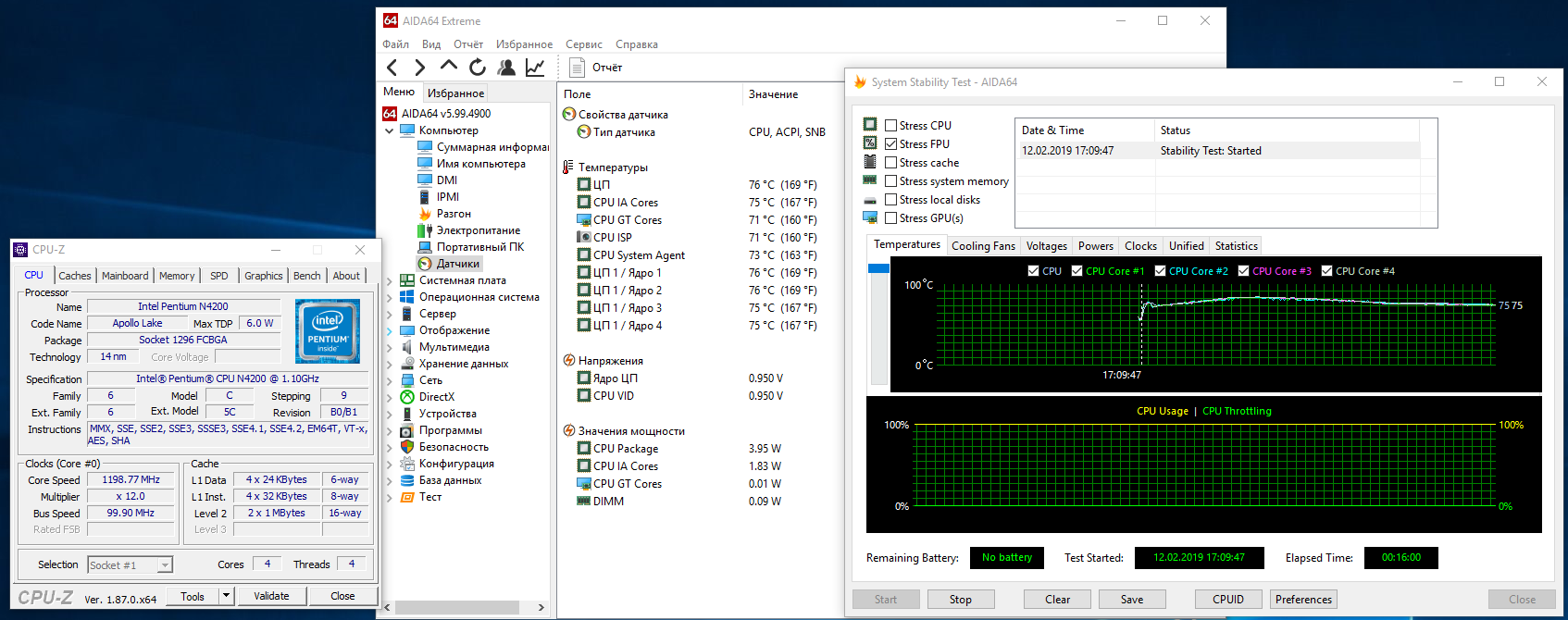Expand the Отображение tree node
This screenshot has height=620, width=1568.
tap(390, 330)
